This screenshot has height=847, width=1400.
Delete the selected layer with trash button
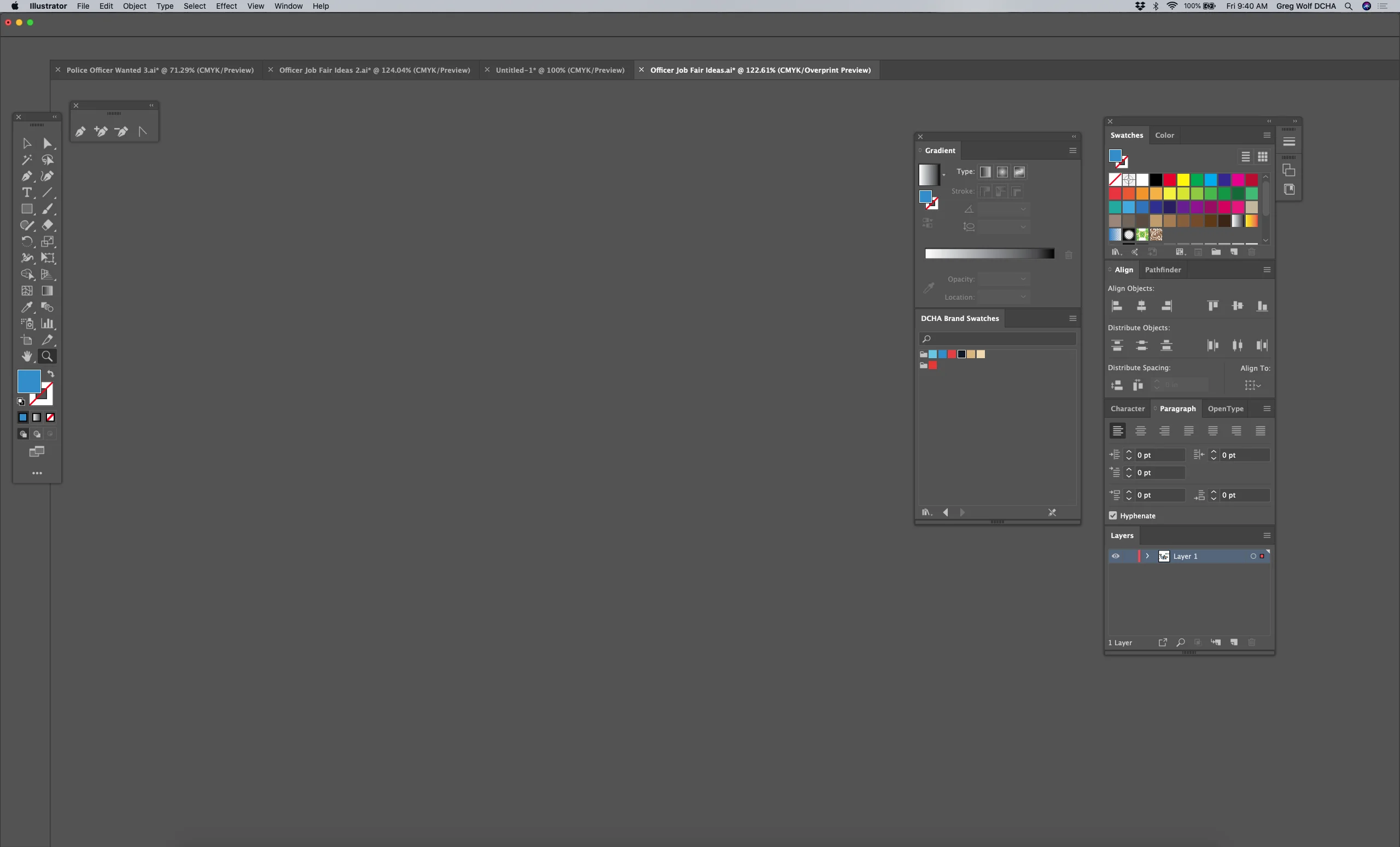[1252, 642]
